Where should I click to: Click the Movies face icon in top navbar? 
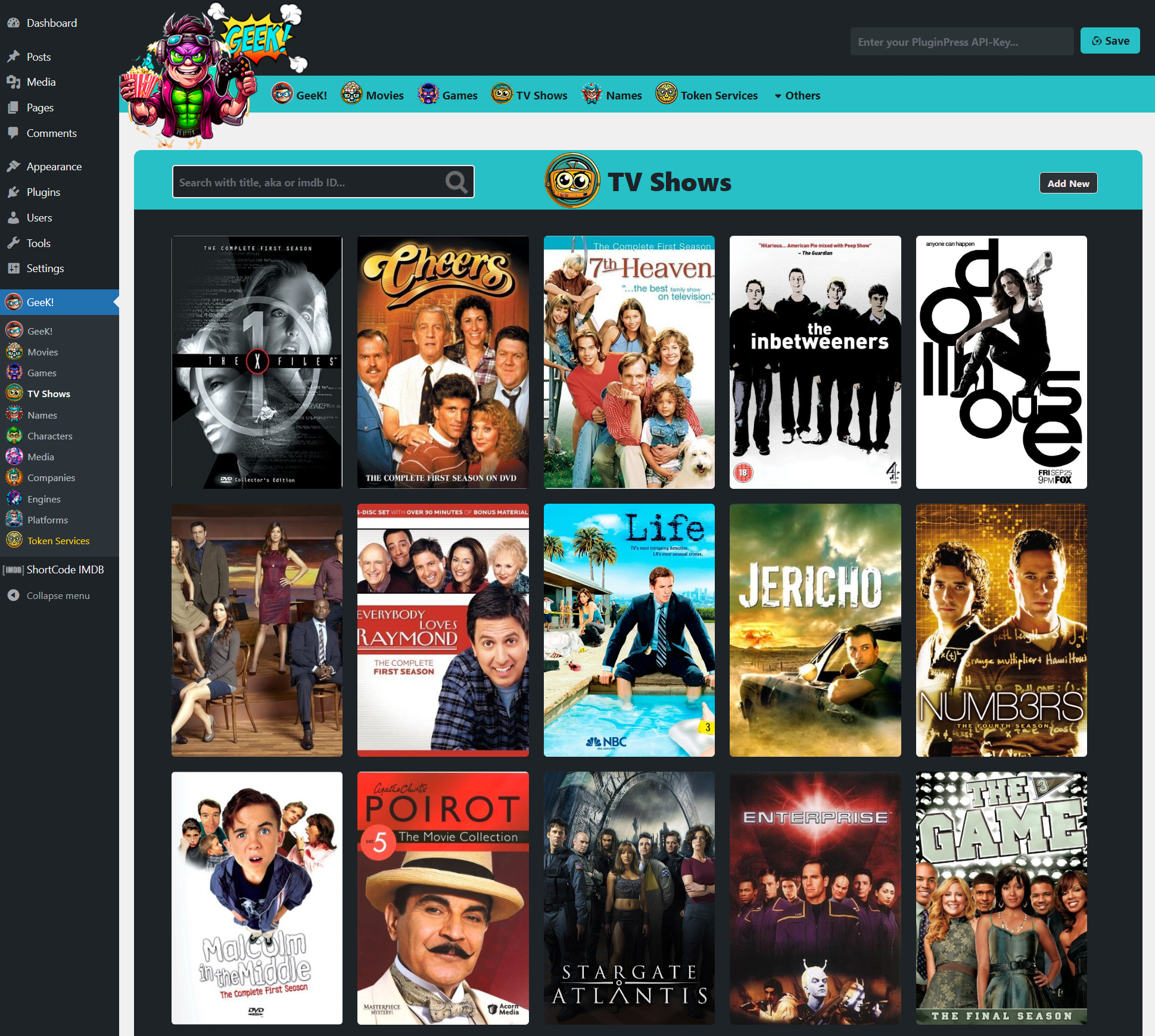click(351, 94)
